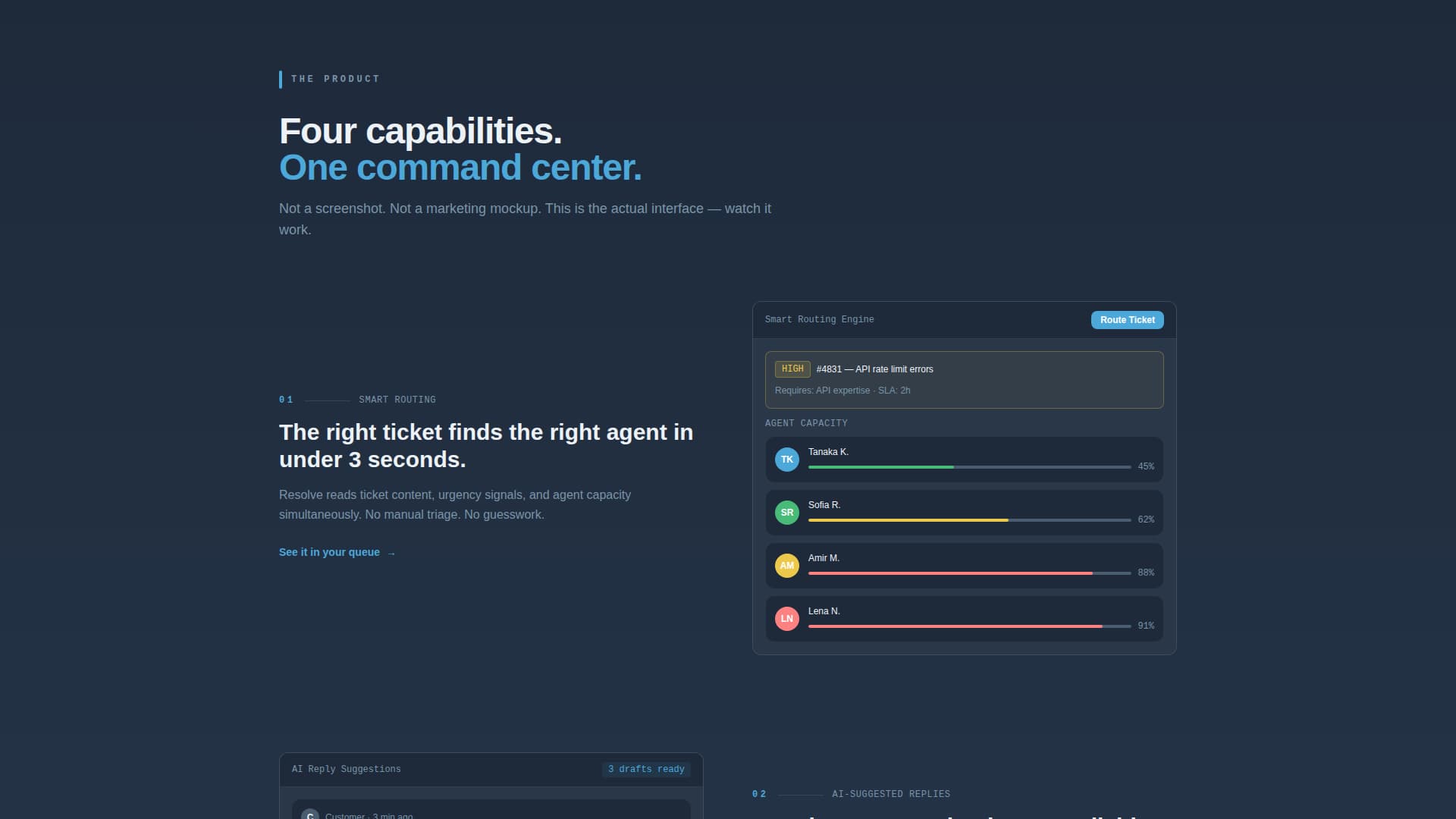Click the arrow icon after See it in your queue
The height and width of the screenshot is (819, 1456).
click(x=391, y=554)
